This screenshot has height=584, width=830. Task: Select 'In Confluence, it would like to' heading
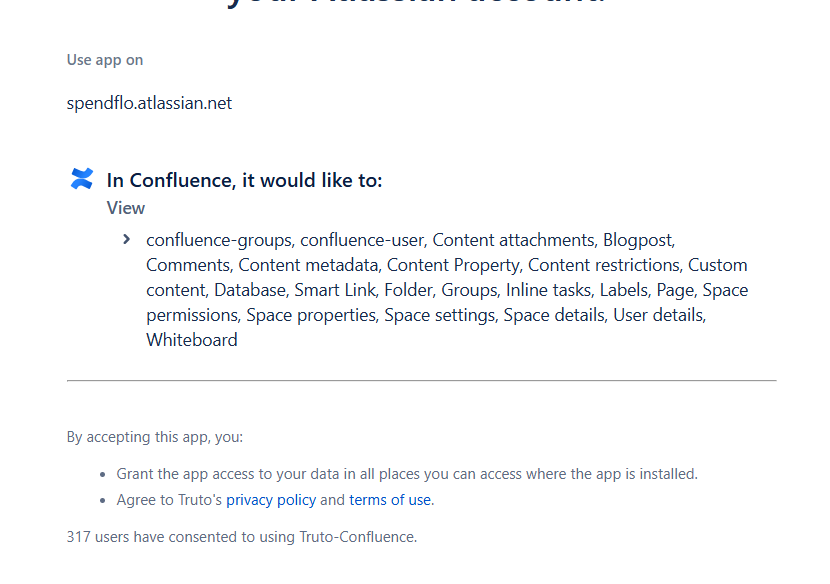[x=244, y=180]
